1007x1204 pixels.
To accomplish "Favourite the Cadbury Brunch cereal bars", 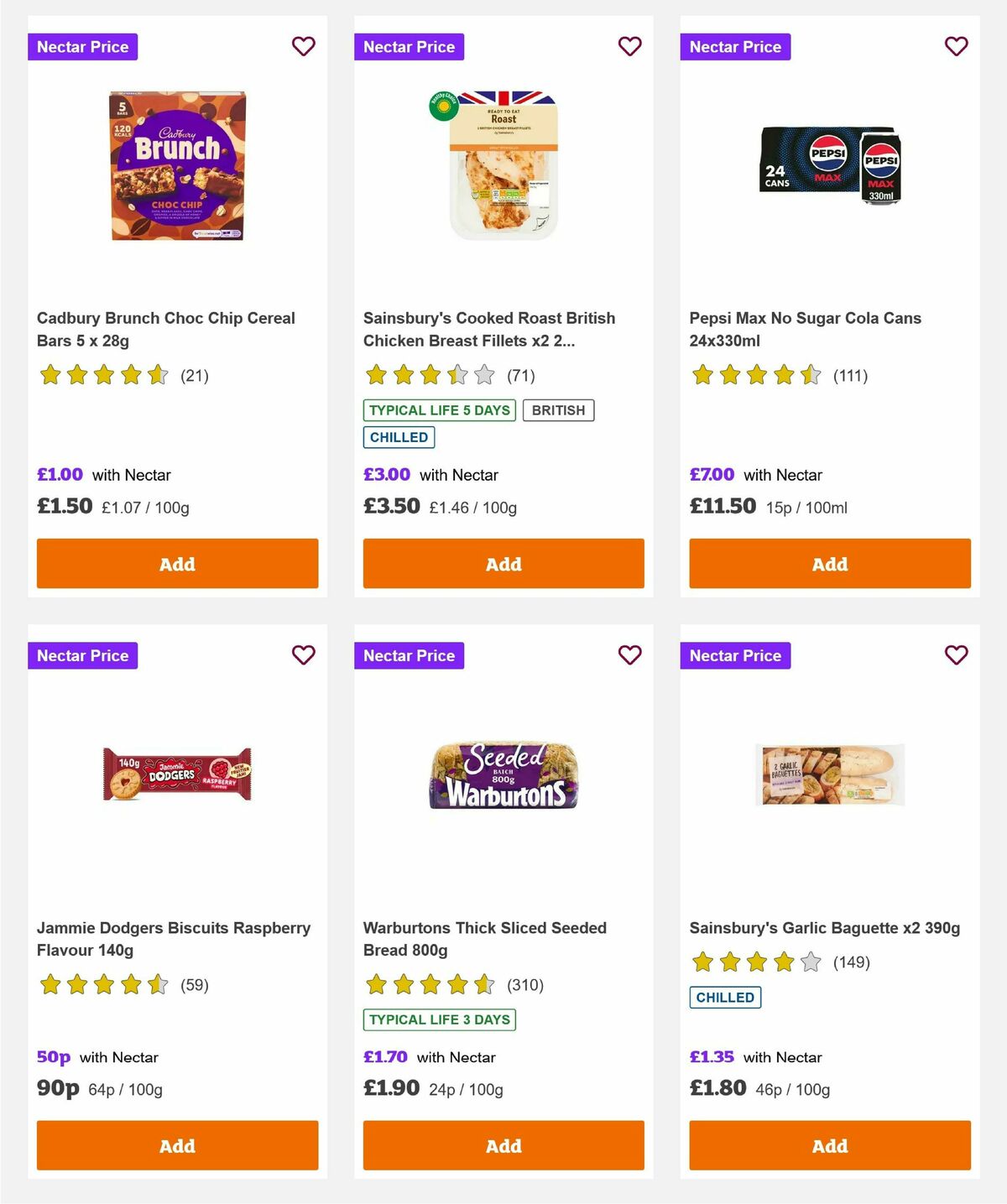I will [x=303, y=46].
